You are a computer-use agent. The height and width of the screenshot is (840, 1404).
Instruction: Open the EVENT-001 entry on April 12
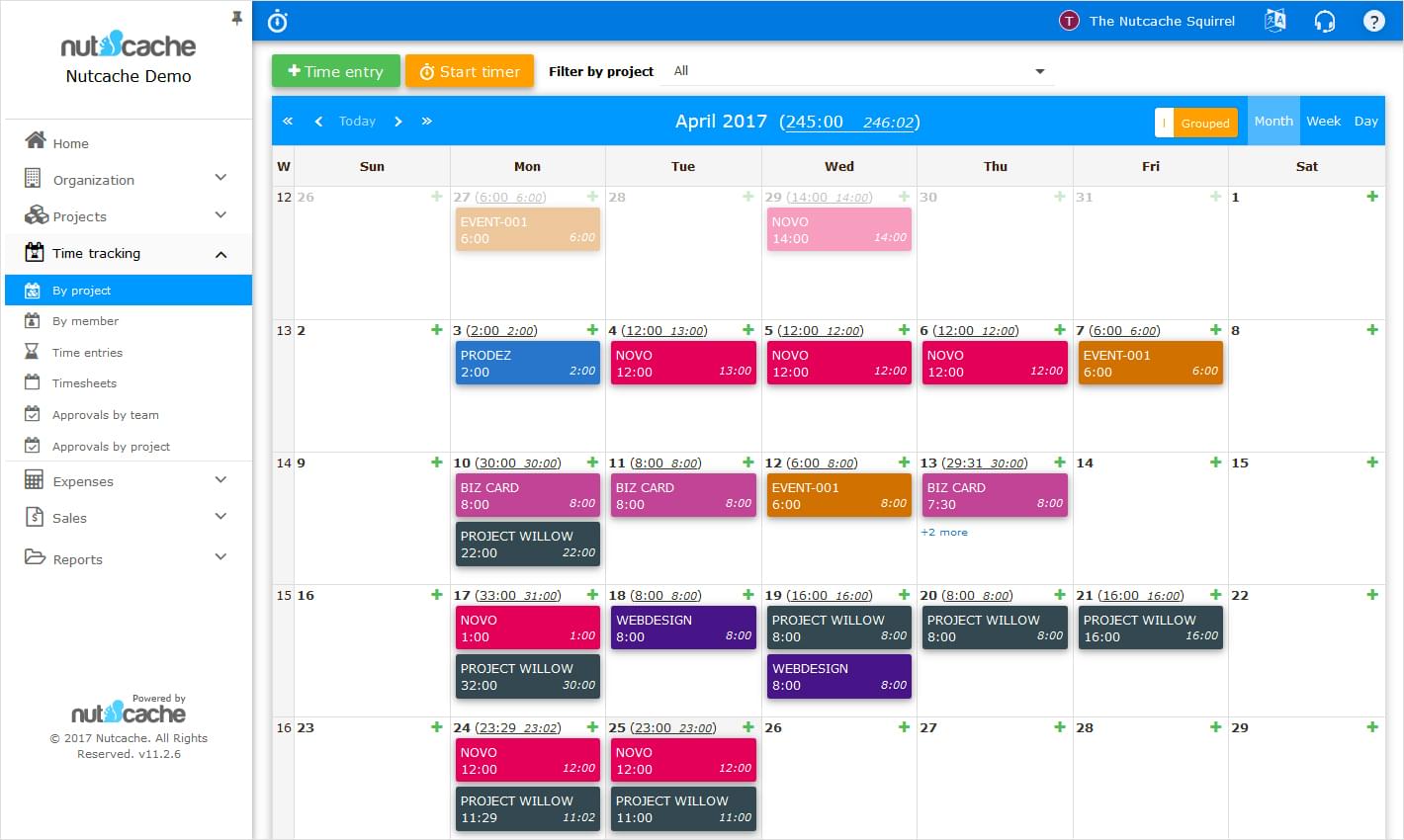(839, 495)
